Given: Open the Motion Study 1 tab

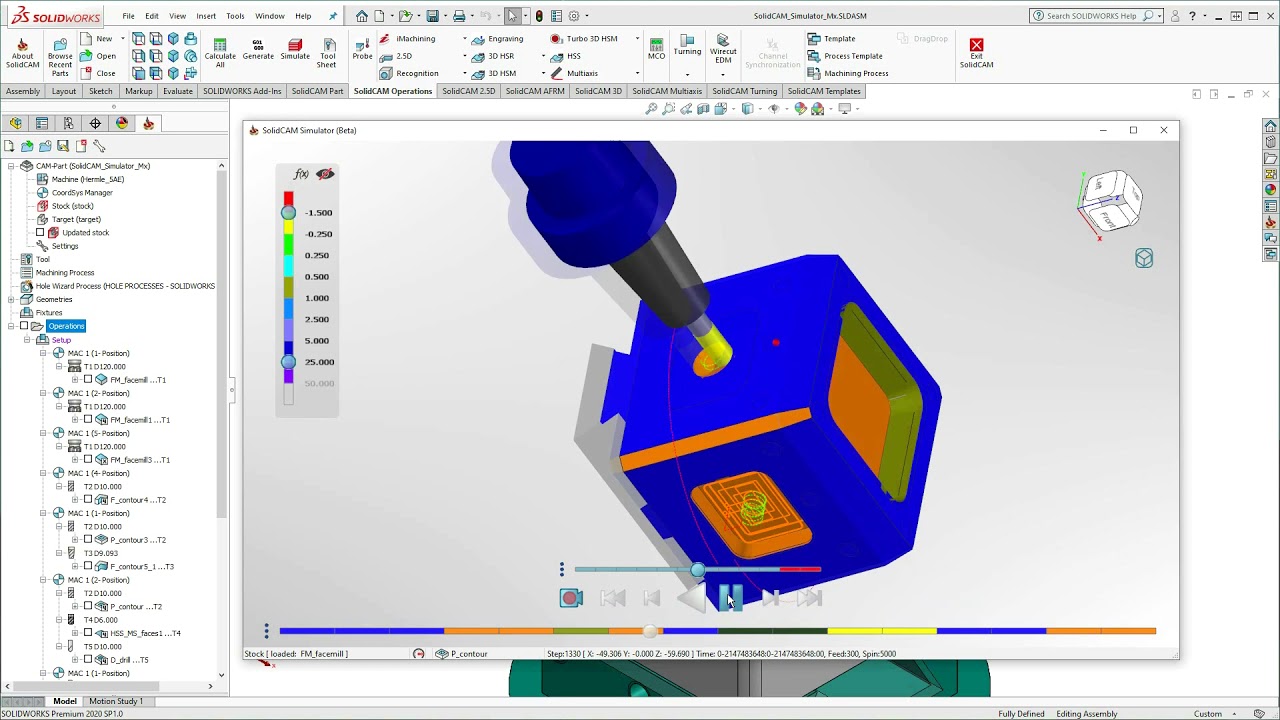Looking at the screenshot, I should (x=116, y=701).
